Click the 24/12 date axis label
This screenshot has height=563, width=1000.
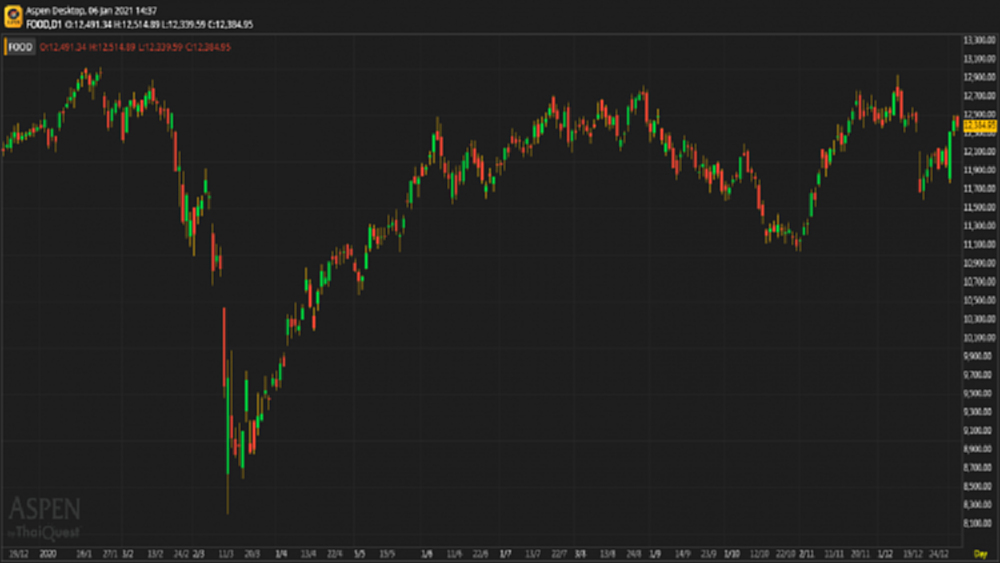939,554
